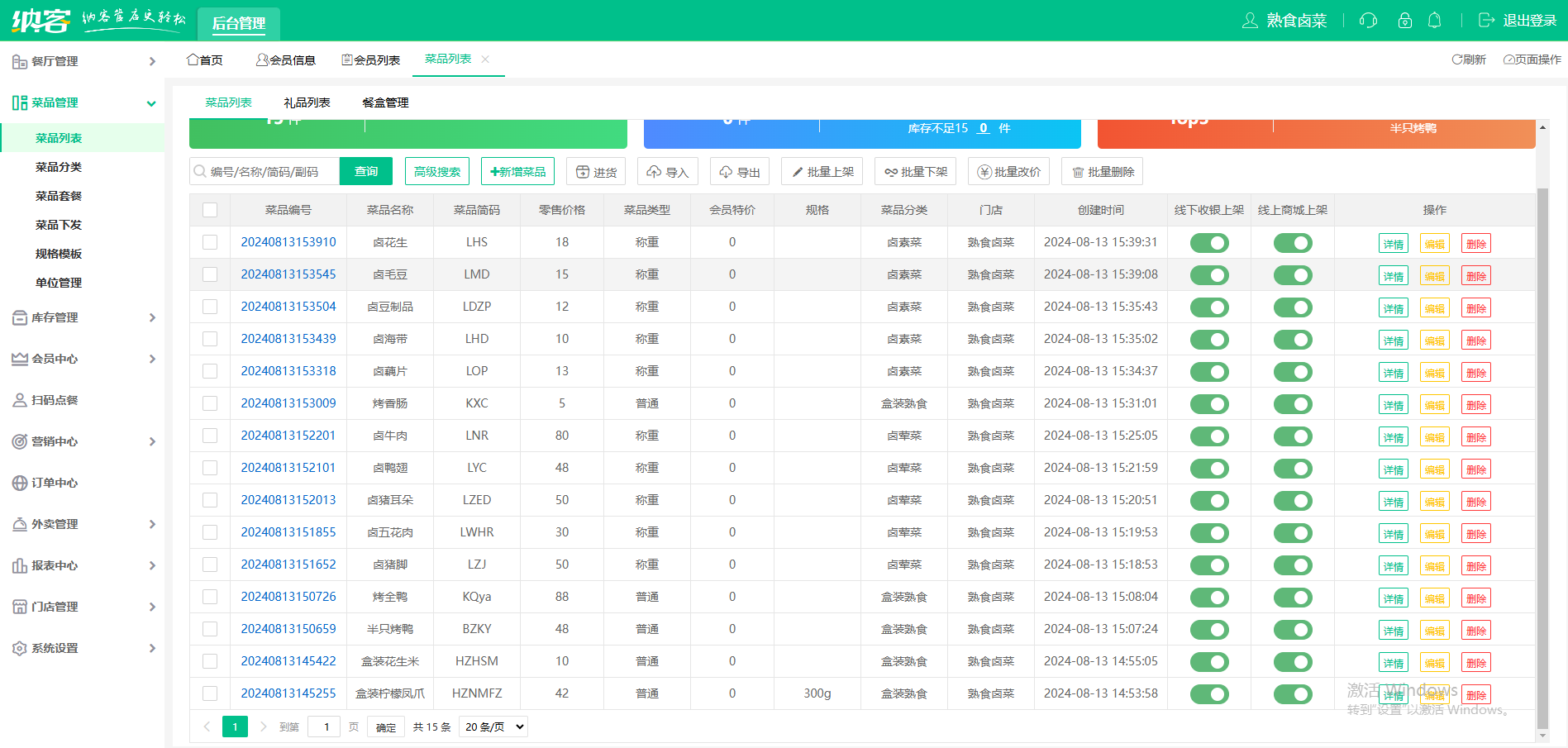Select 菜品分类 in sidebar
Image resolution: width=1568 pixels, height=748 pixels.
pos(59,167)
